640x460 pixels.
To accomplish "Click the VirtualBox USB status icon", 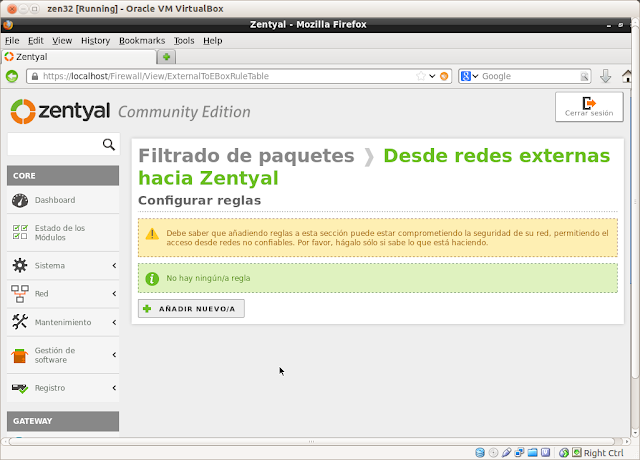I will pyautogui.click(x=506, y=452).
